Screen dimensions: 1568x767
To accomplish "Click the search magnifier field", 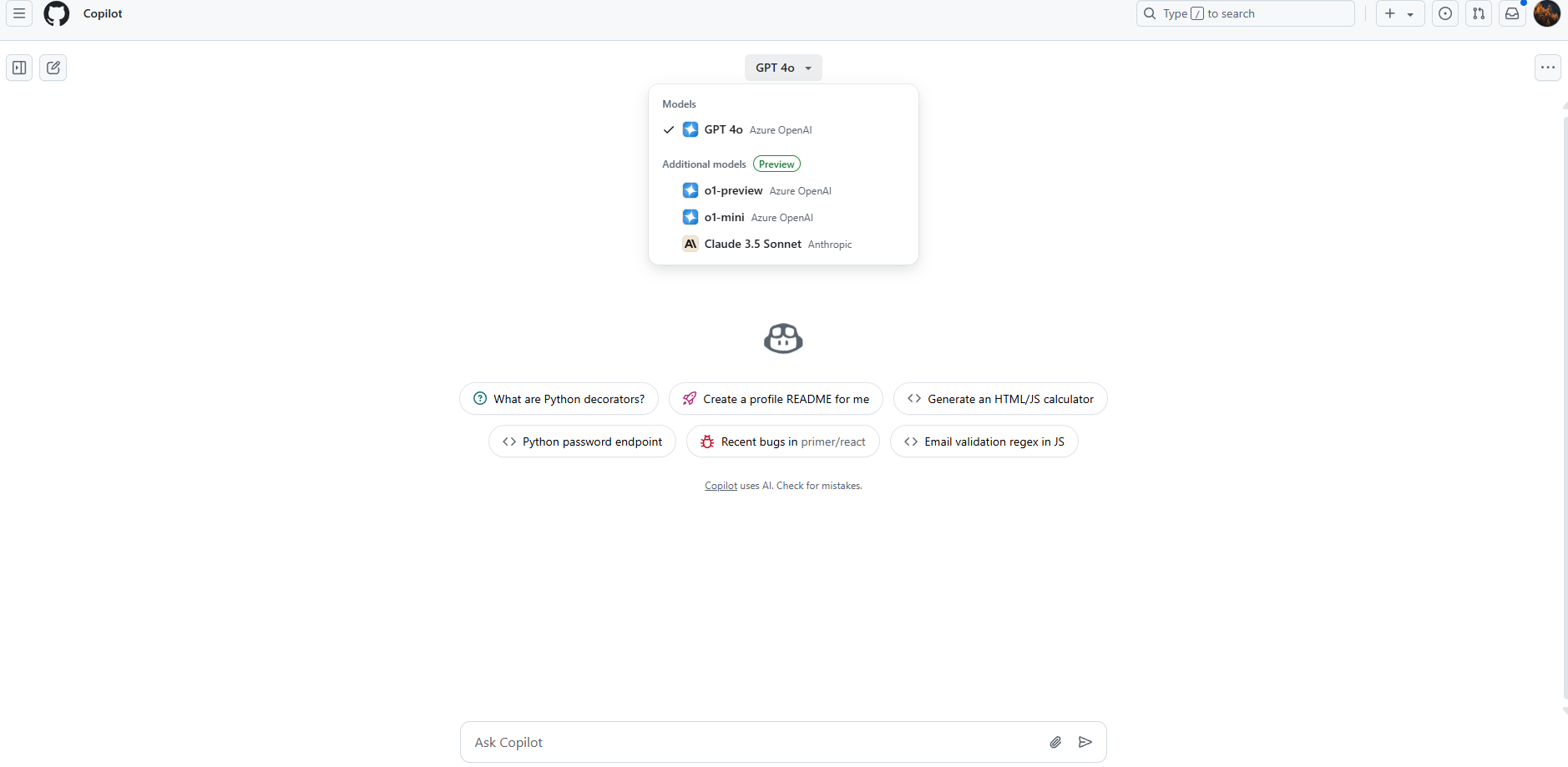I will click(1245, 13).
